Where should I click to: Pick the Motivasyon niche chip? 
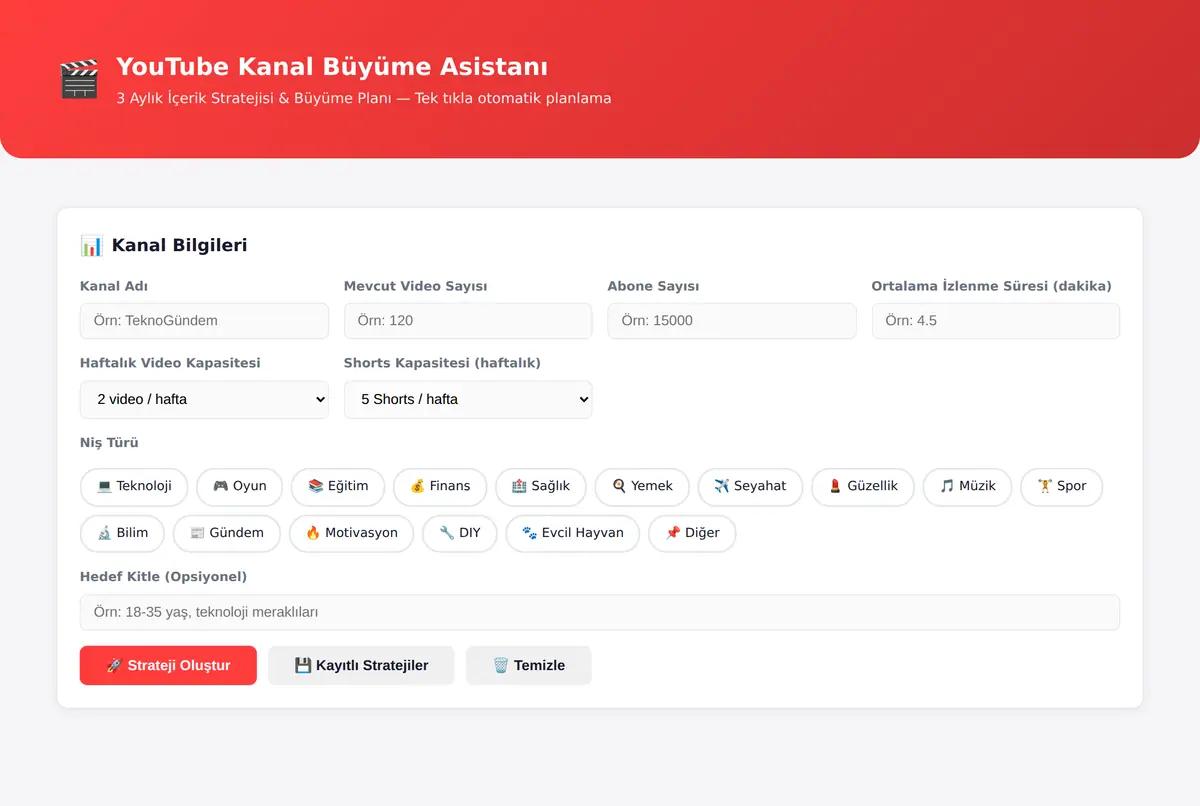coord(351,533)
